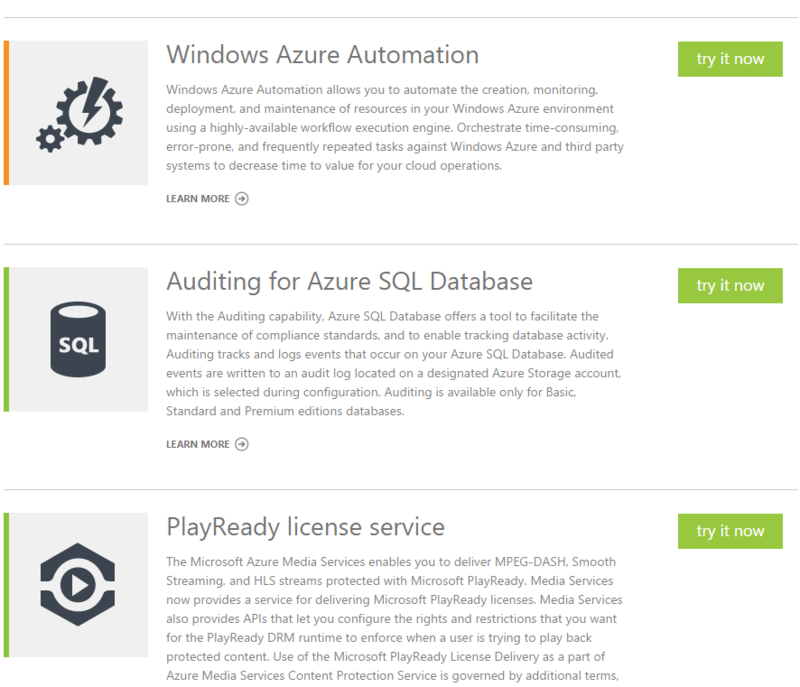Image resolution: width=800 pixels, height=687 pixels.
Task: Click arrow icon beside Auditing's Learn More
Action: click(x=242, y=444)
